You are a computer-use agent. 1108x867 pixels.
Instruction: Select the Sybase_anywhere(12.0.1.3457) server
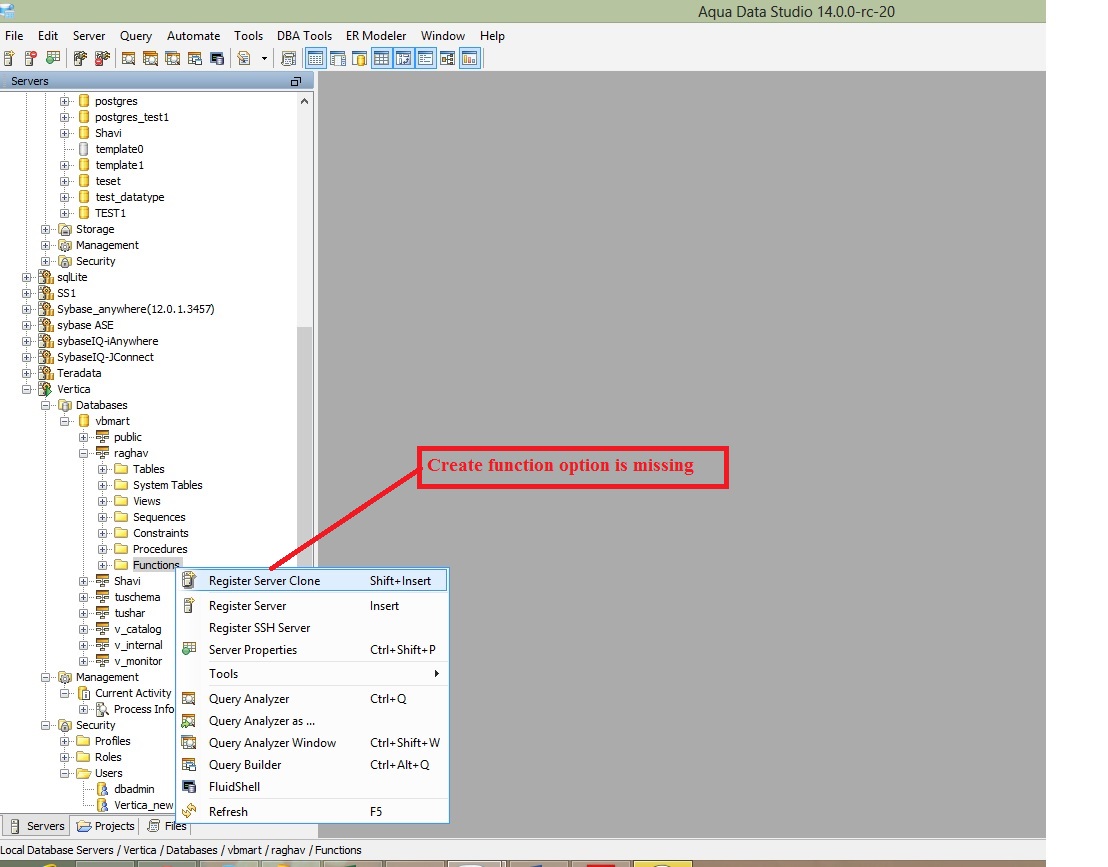[136, 309]
